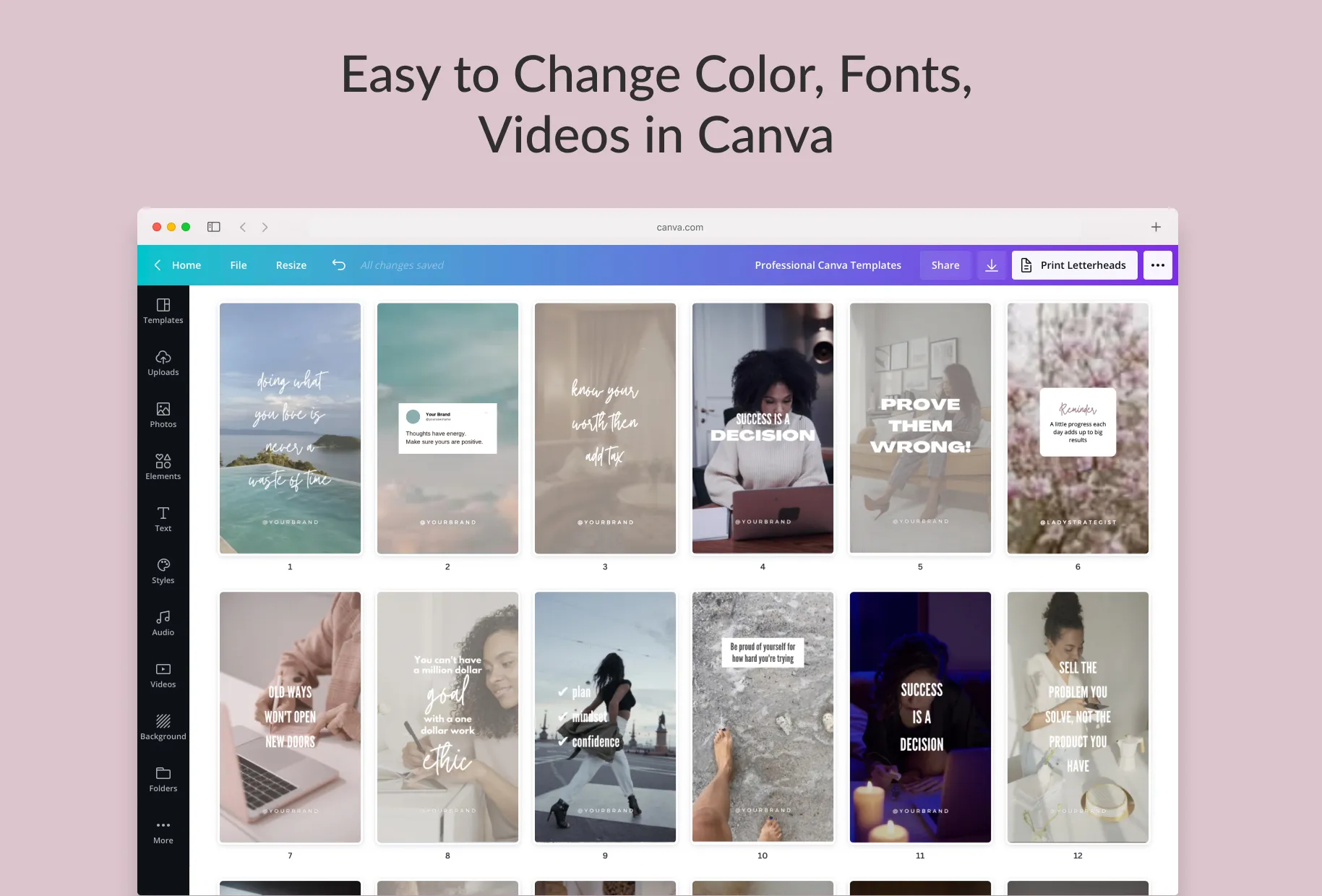
Task: Select page 8 'million dollar goal' thumbnail
Action: click(447, 718)
